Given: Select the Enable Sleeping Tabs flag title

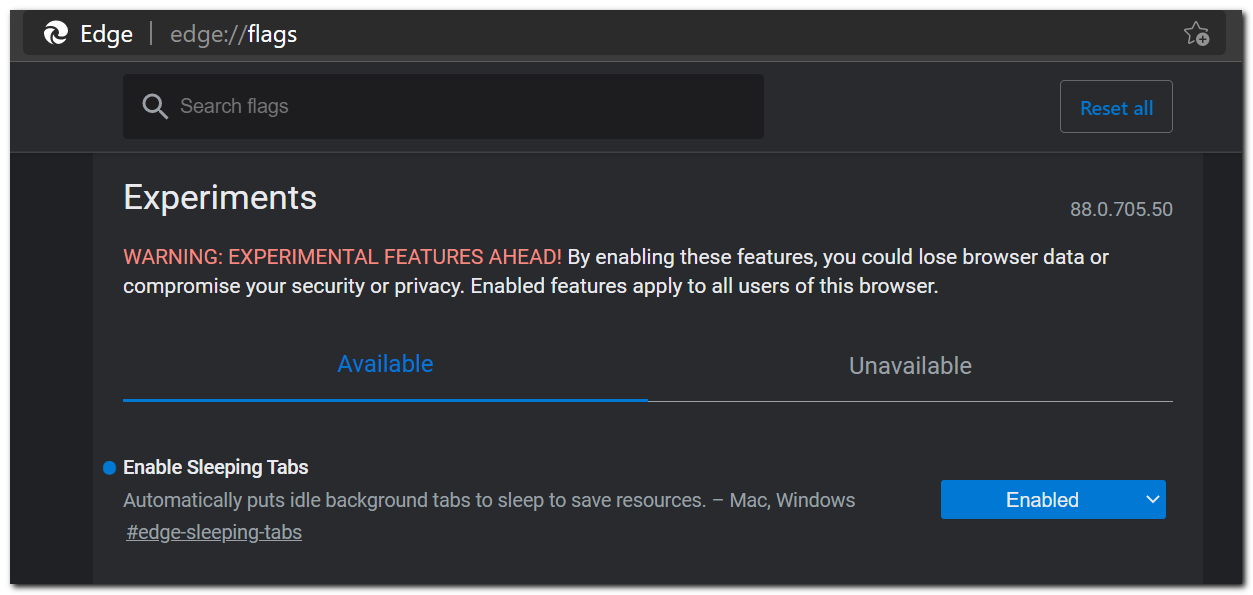Looking at the screenshot, I should pyautogui.click(x=214, y=466).
